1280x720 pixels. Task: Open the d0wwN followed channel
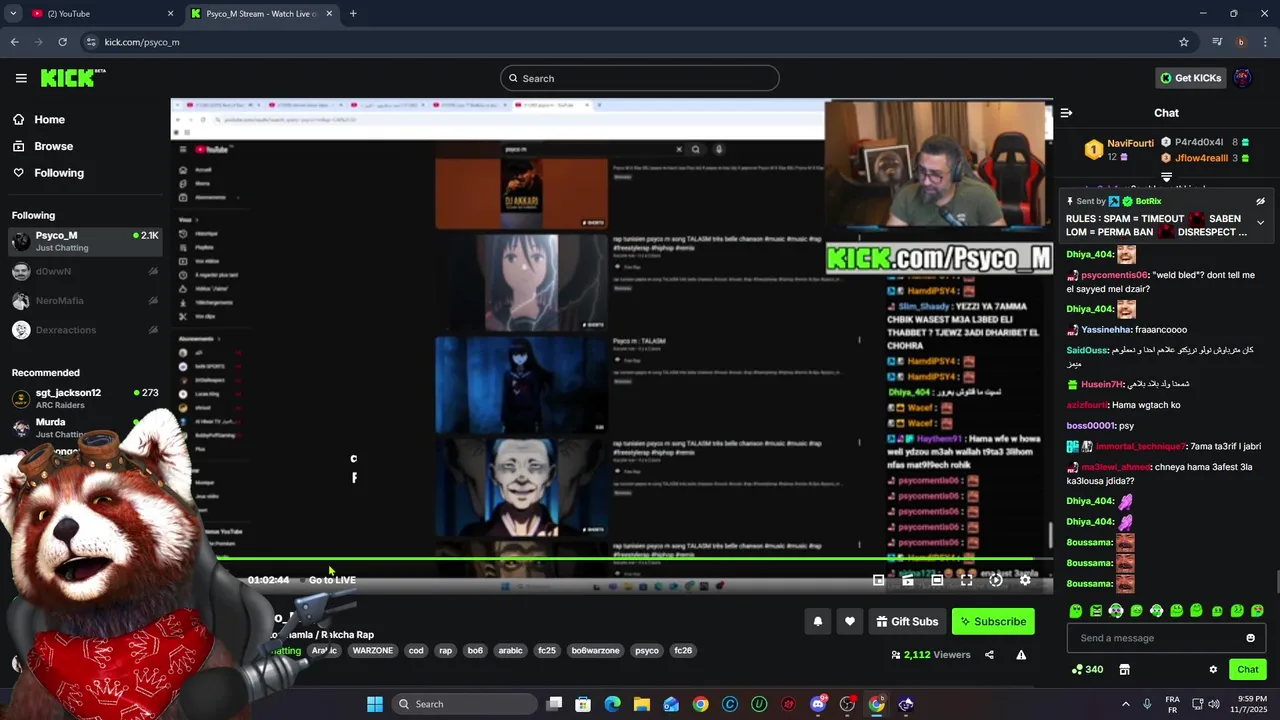pyautogui.click(x=85, y=271)
